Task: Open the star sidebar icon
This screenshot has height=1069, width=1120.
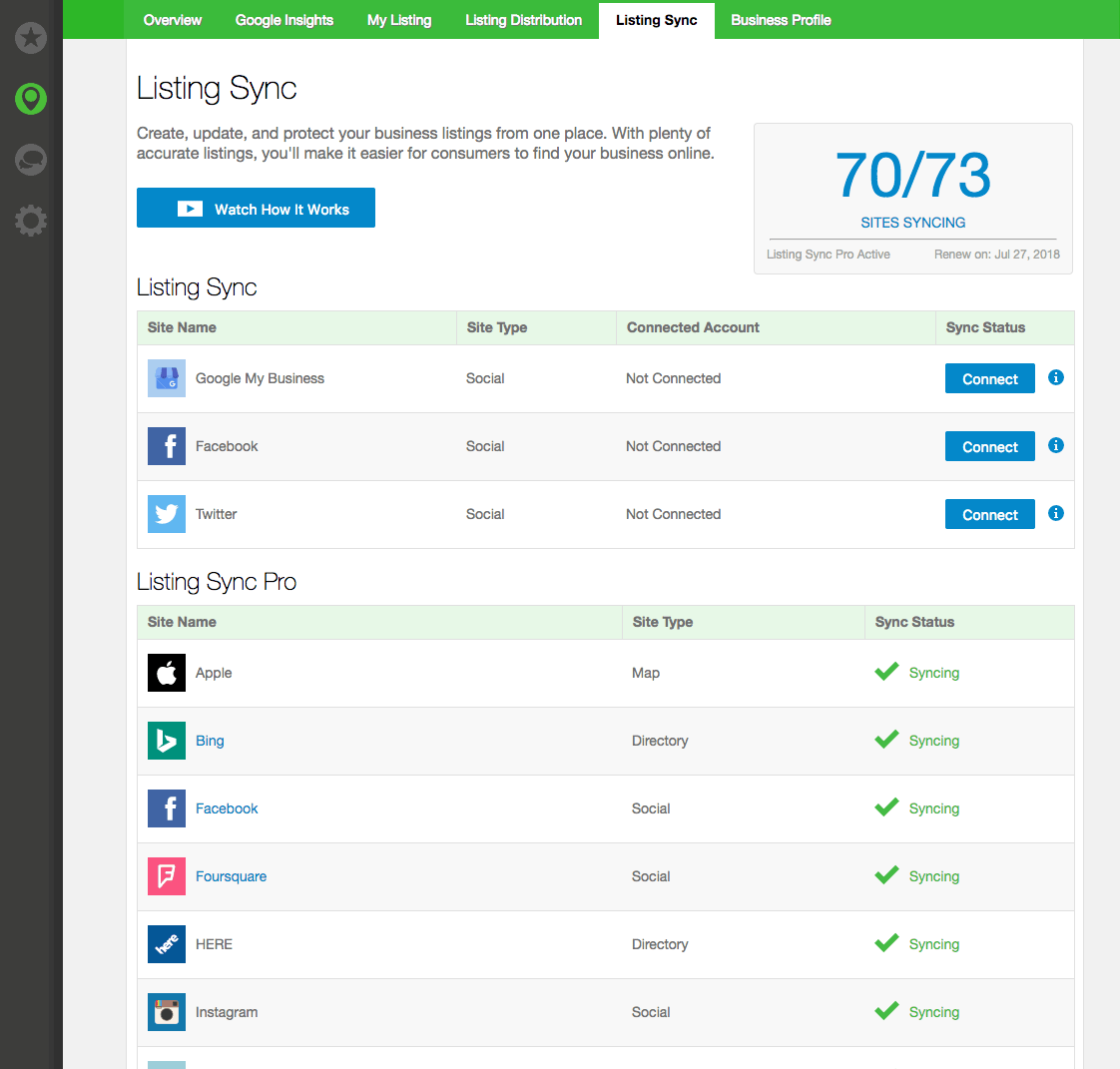Action: (31, 37)
